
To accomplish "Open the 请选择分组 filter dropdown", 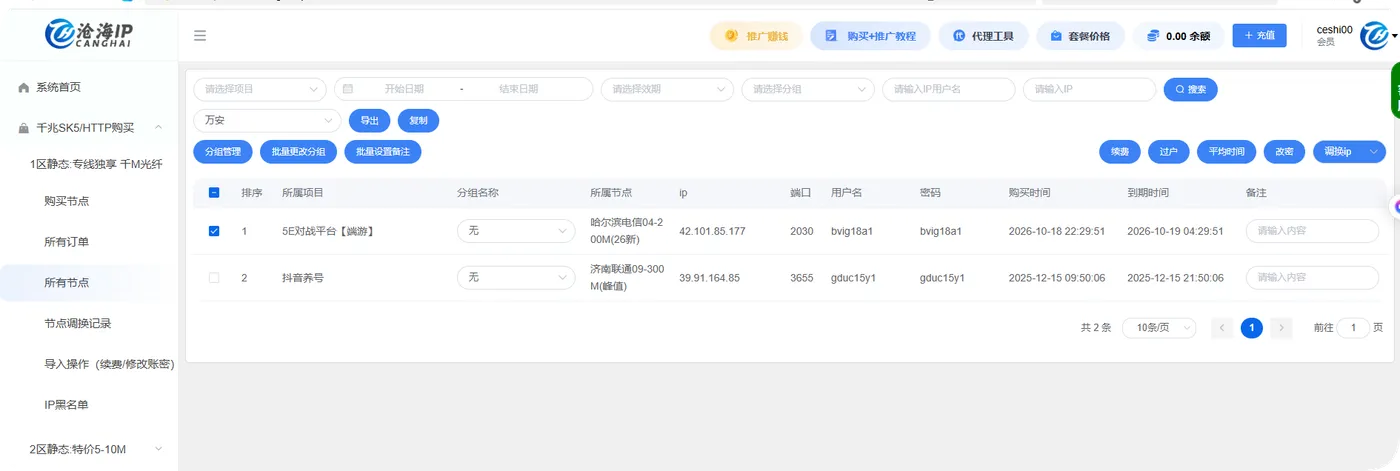I will 808,89.
